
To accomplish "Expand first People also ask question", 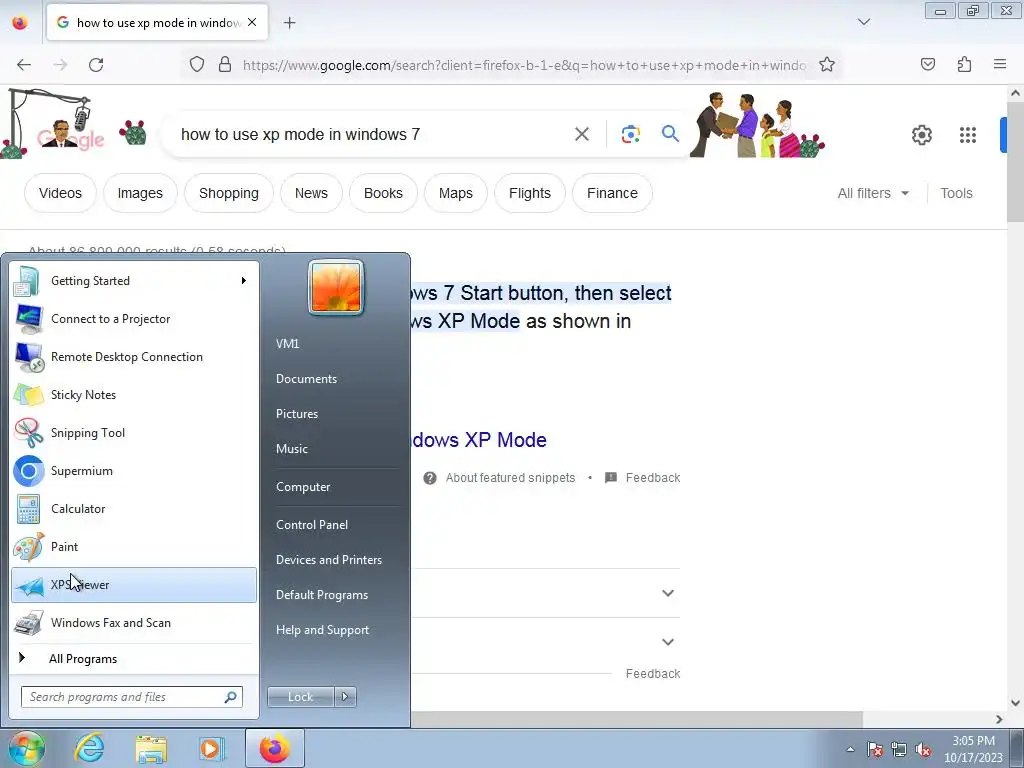I will pos(667,593).
